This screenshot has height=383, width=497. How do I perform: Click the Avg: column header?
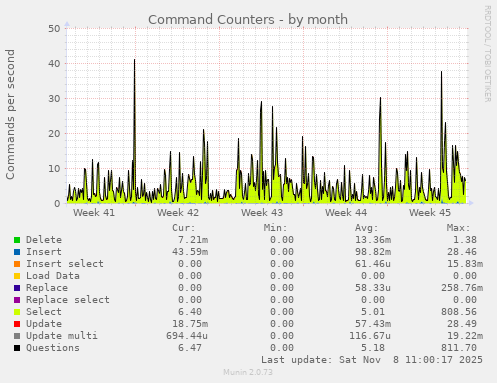point(367,228)
